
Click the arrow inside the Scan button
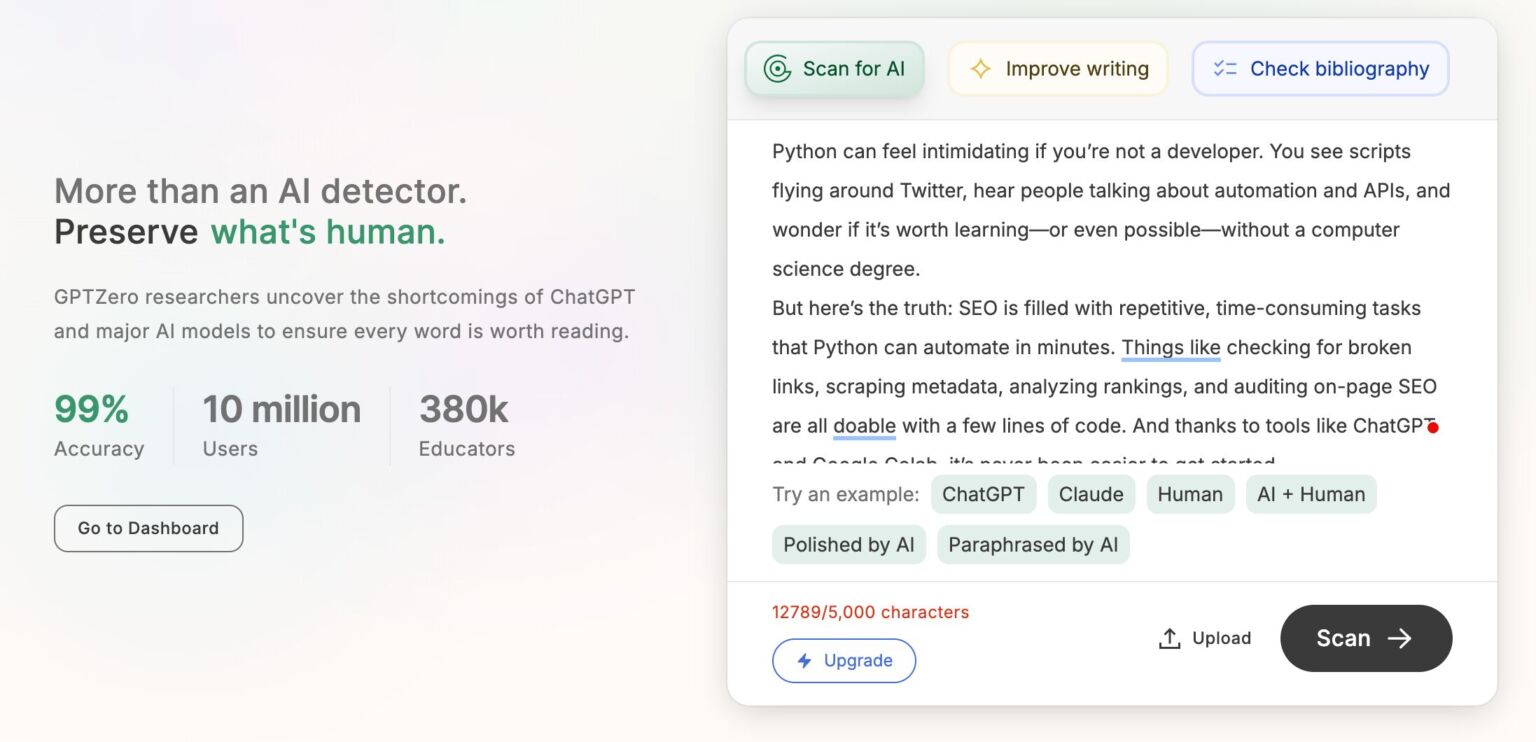coord(1404,638)
